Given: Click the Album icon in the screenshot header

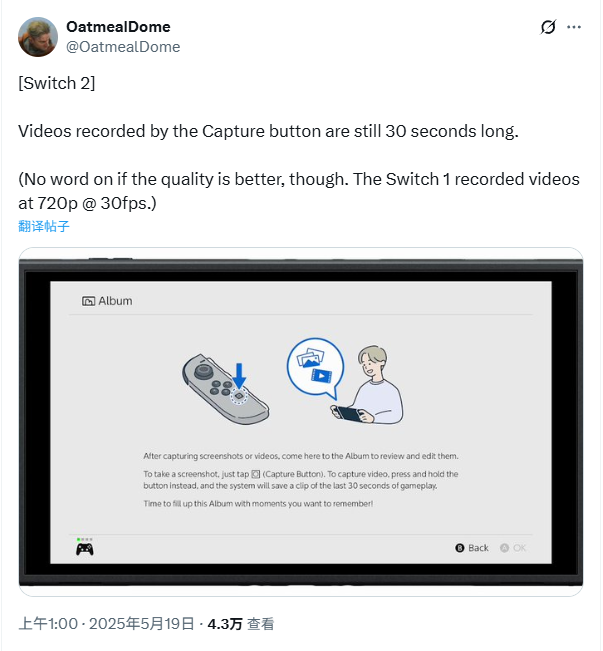Looking at the screenshot, I should pyautogui.click(x=88, y=301).
